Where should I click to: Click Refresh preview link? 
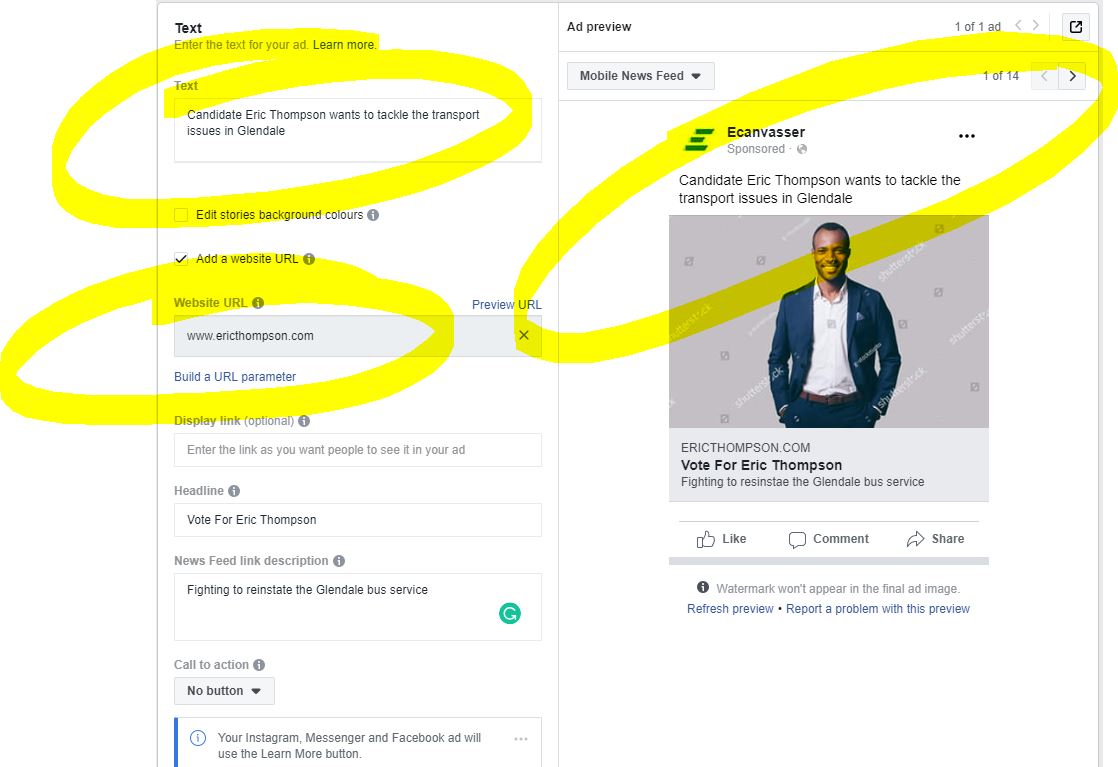(x=730, y=609)
